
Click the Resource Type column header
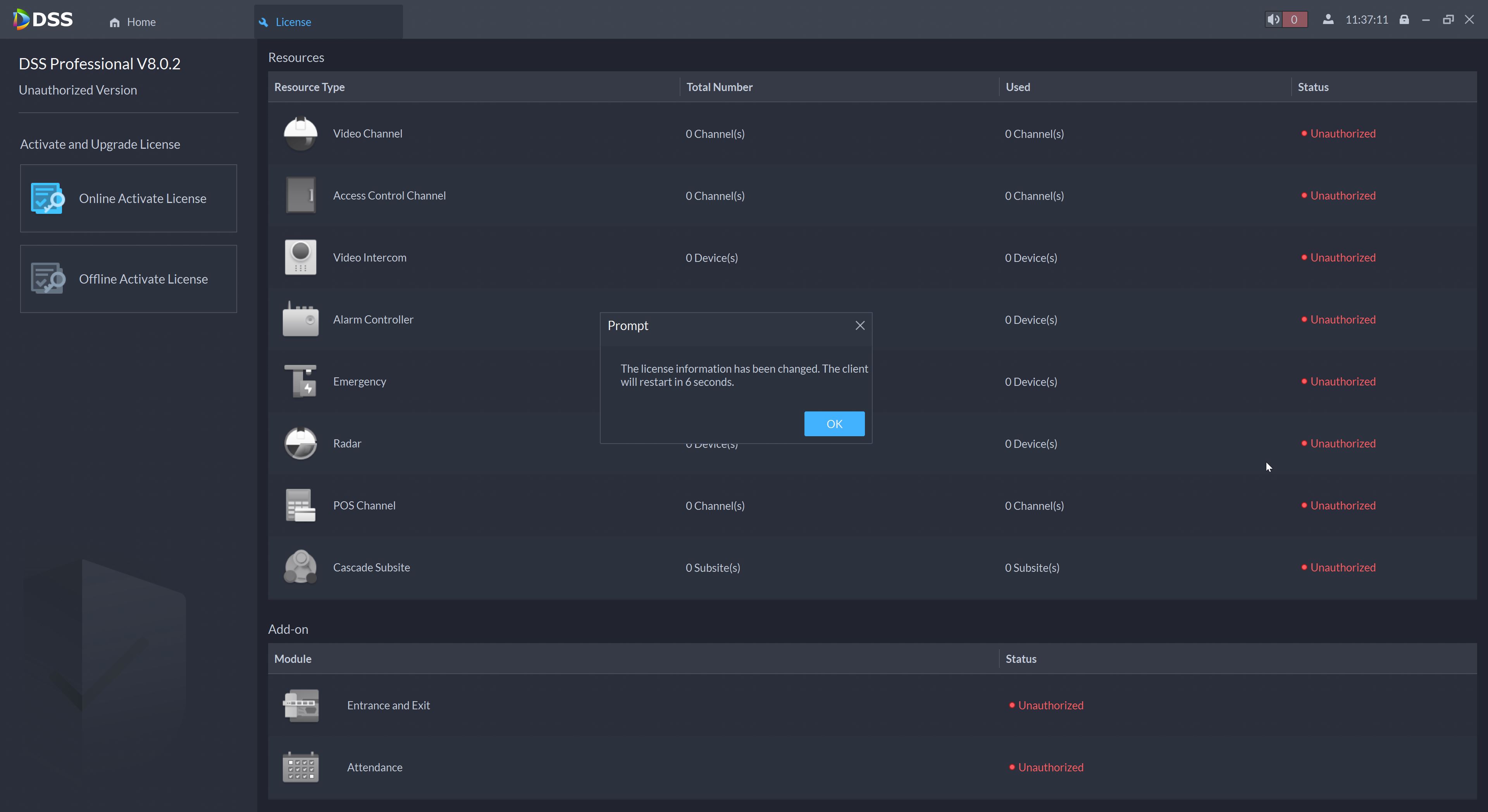(x=309, y=87)
